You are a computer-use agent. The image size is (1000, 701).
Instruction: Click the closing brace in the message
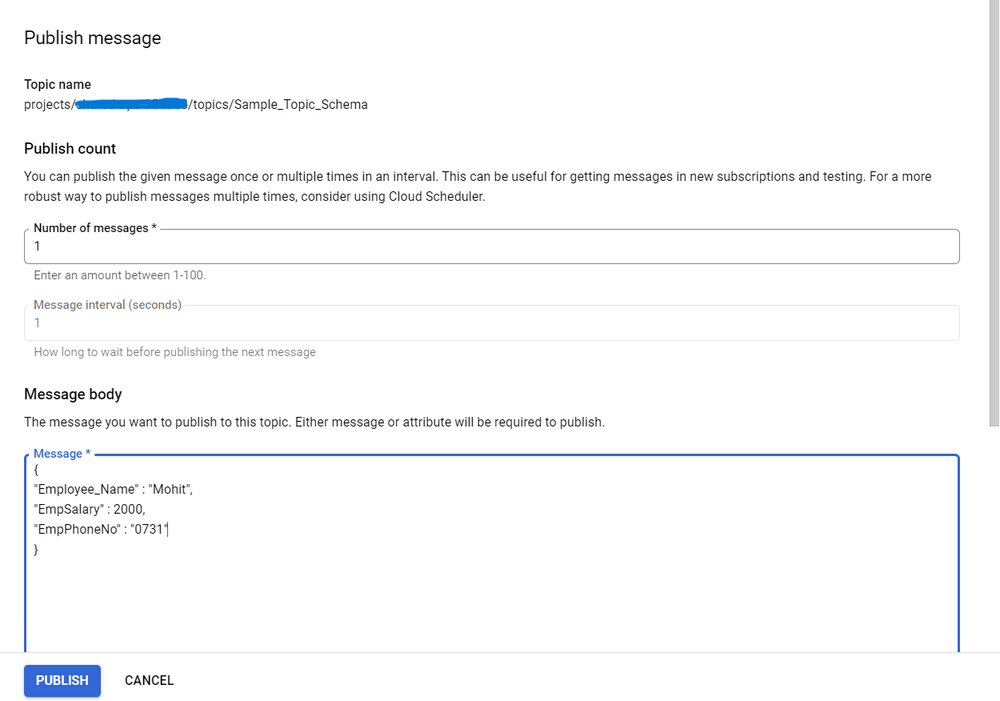coord(35,549)
